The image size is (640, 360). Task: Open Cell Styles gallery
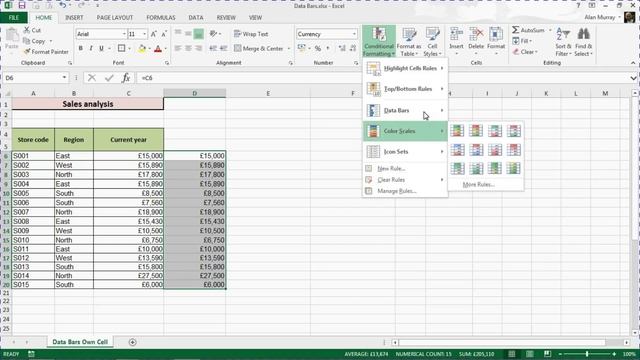[432, 42]
